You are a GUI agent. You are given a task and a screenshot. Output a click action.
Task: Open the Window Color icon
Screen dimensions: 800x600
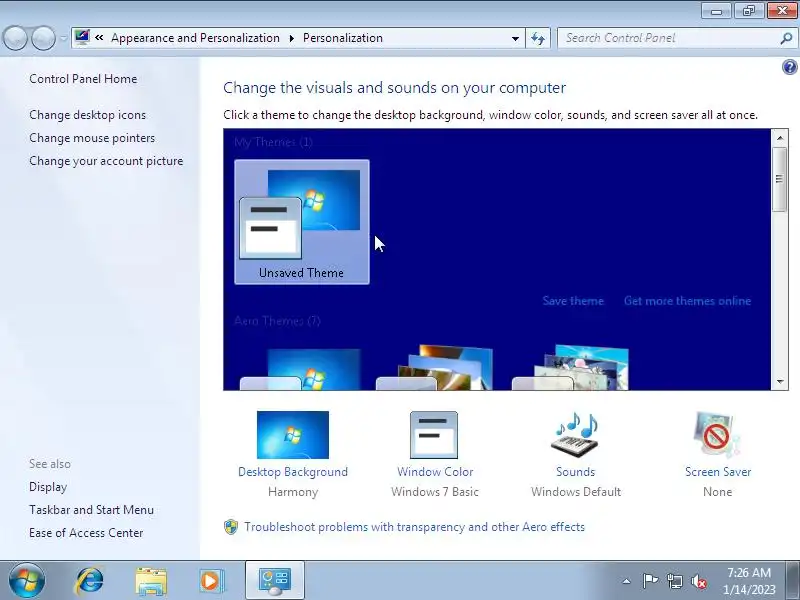tap(434, 435)
